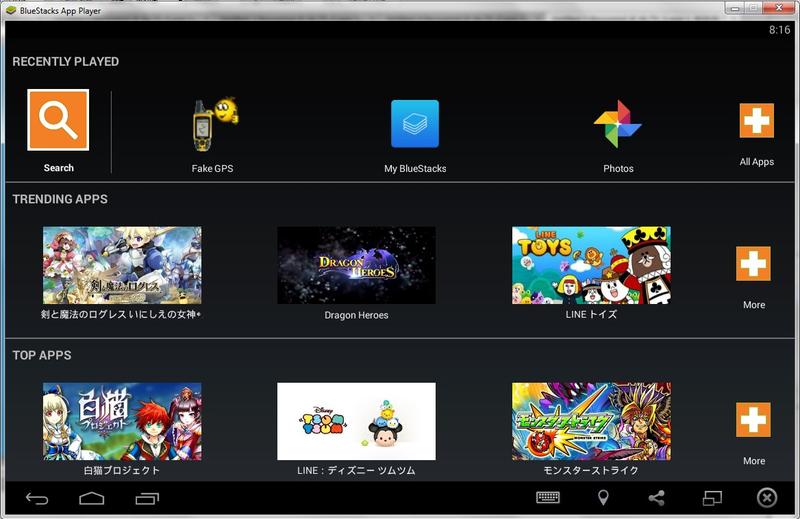Click the 白猫プロジェクト title text

tap(121, 470)
